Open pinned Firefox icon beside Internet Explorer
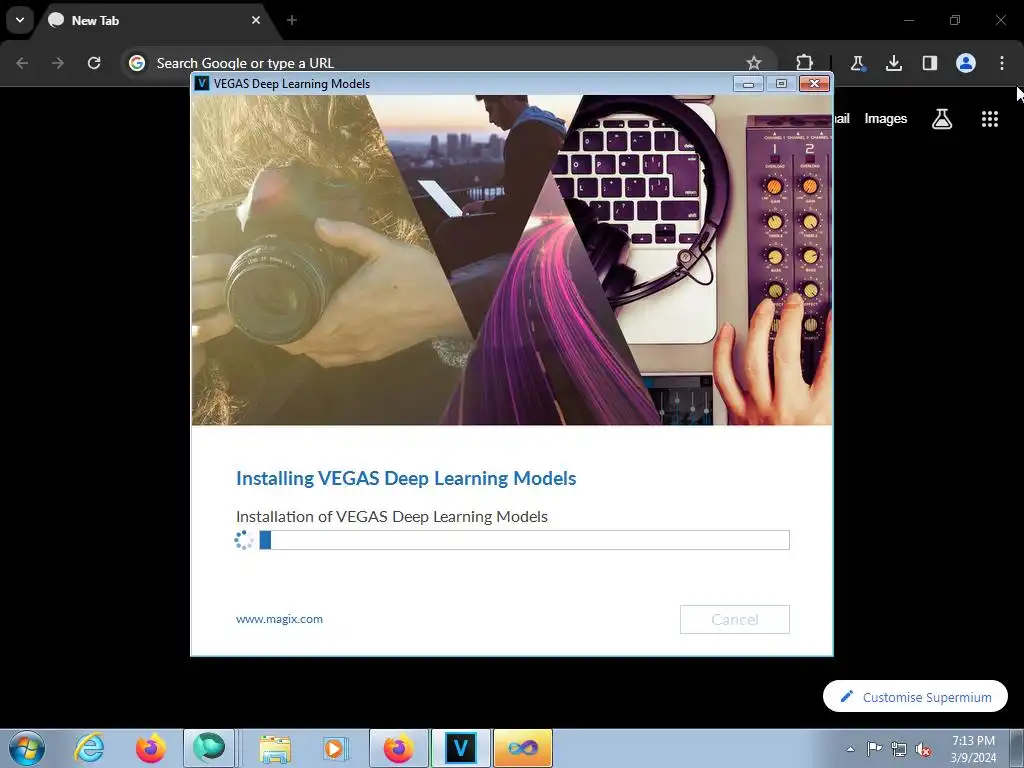 150,748
